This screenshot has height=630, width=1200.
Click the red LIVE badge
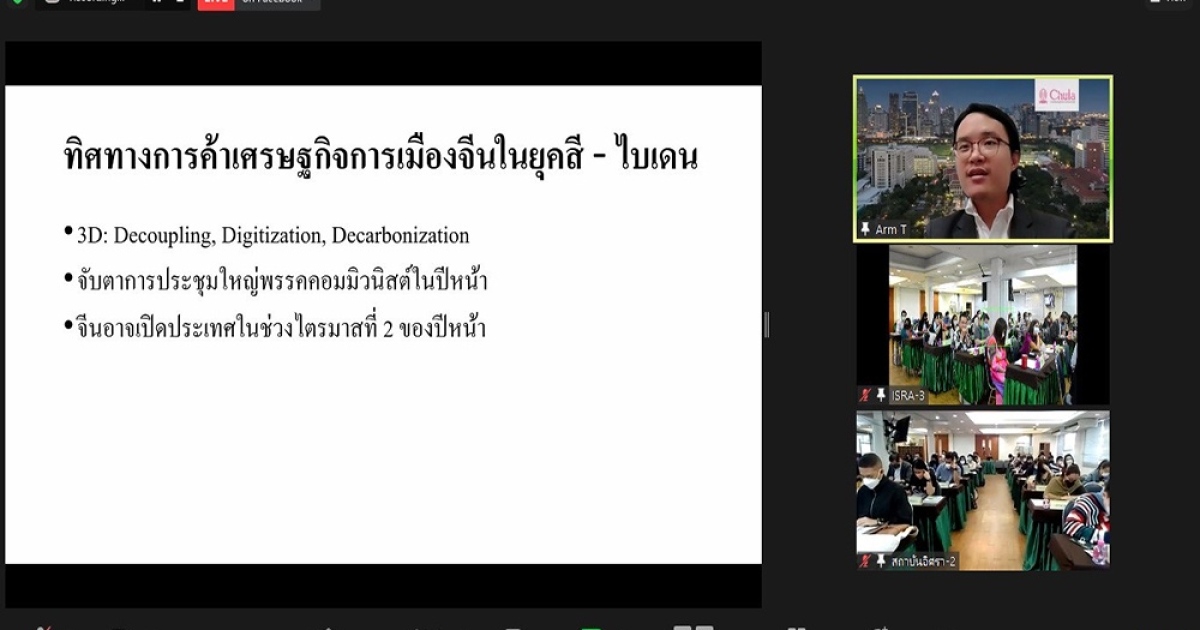point(215,4)
